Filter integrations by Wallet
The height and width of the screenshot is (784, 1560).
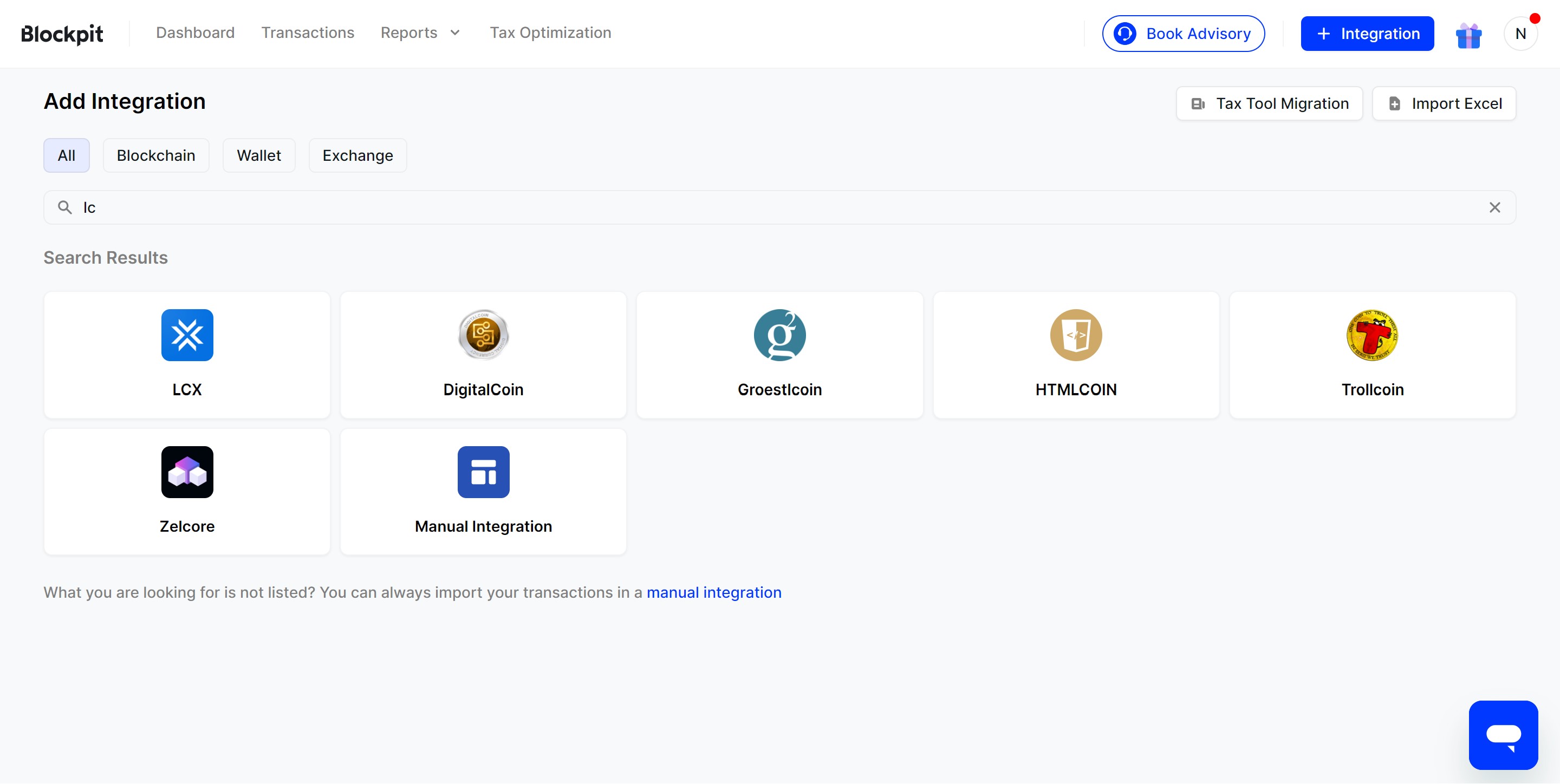click(258, 155)
